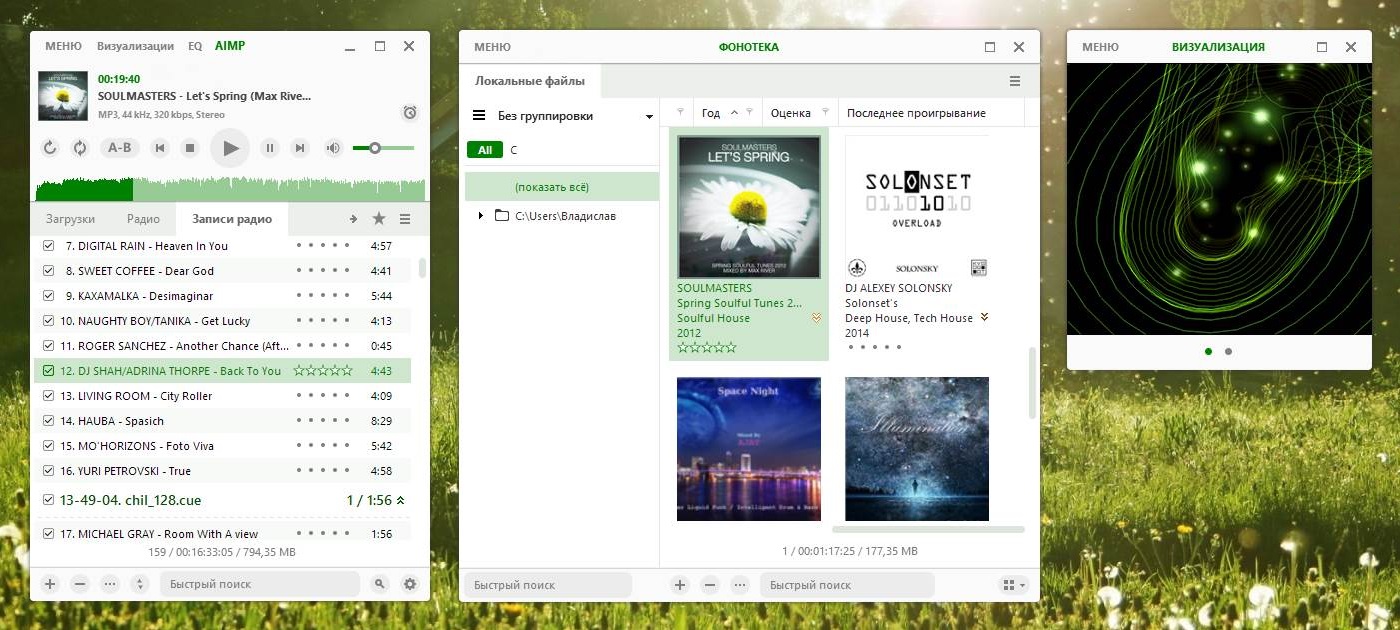Uncheck track 12 DJ SHAH/ADRINA THORPE
Image resolution: width=1400 pixels, height=630 pixels.
tap(49, 370)
